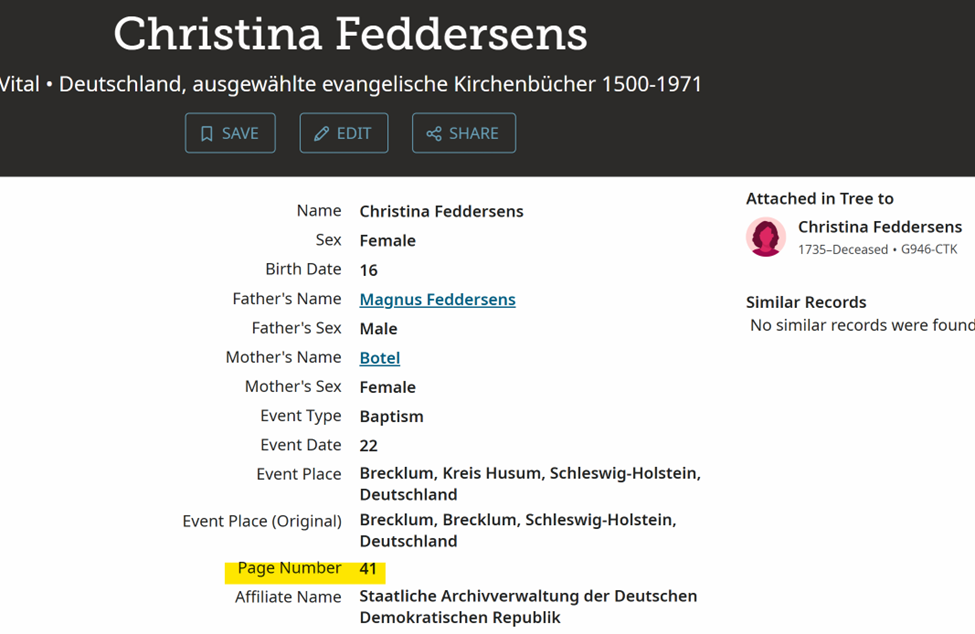Click the highlighted Page Number label
Viewport: 975px width, 634px height.
(x=289, y=568)
